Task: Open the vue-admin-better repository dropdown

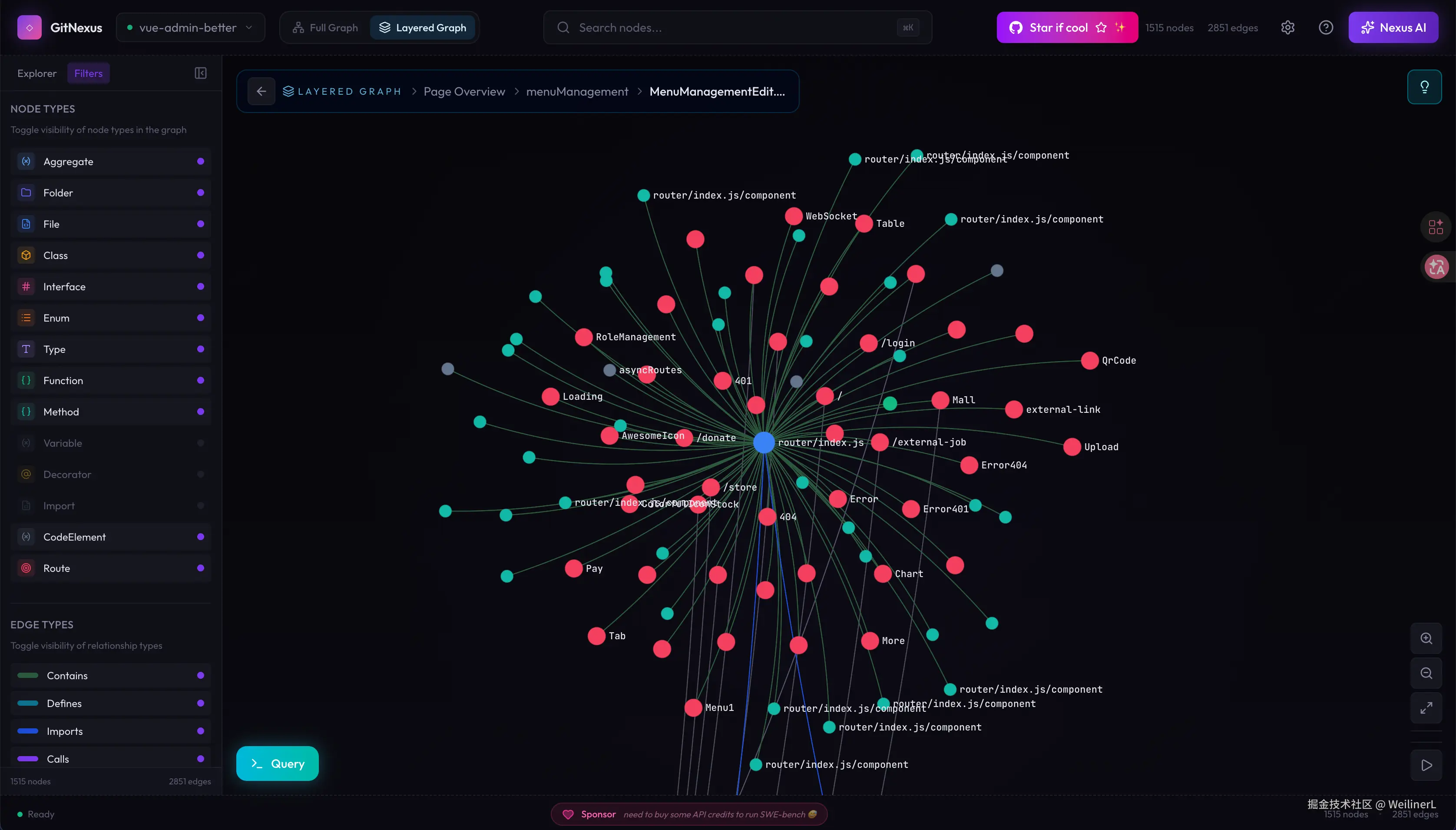Action: tap(190, 27)
